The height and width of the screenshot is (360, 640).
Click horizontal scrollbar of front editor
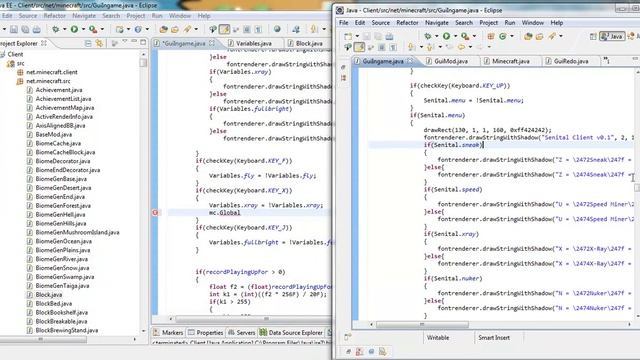point(422,325)
